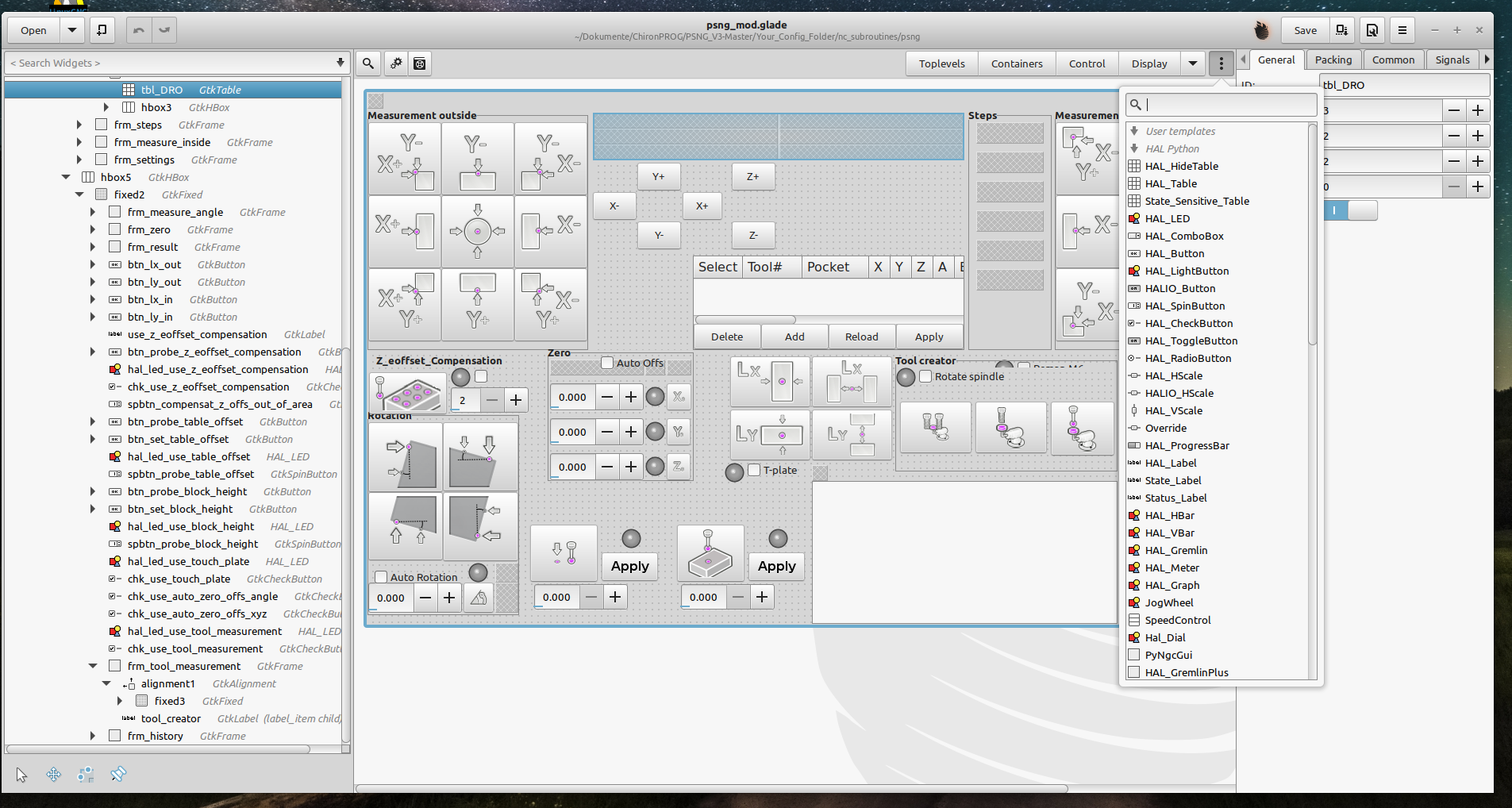
Task: Click the Reload button in tool table
Action: [862, 337]
